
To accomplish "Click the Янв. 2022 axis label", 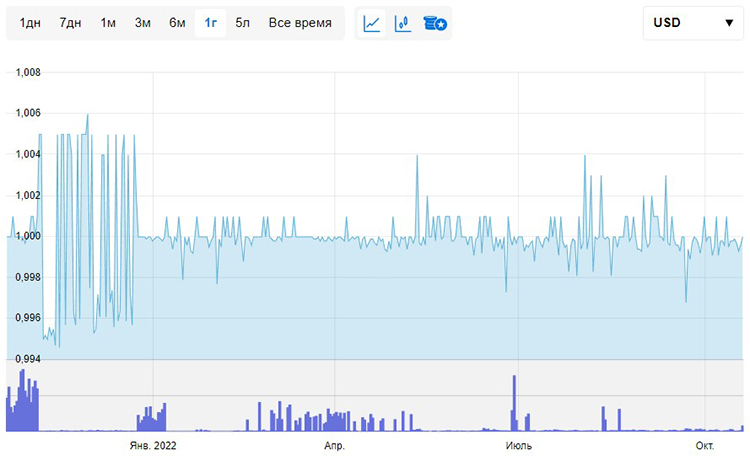I will [153, 445].
